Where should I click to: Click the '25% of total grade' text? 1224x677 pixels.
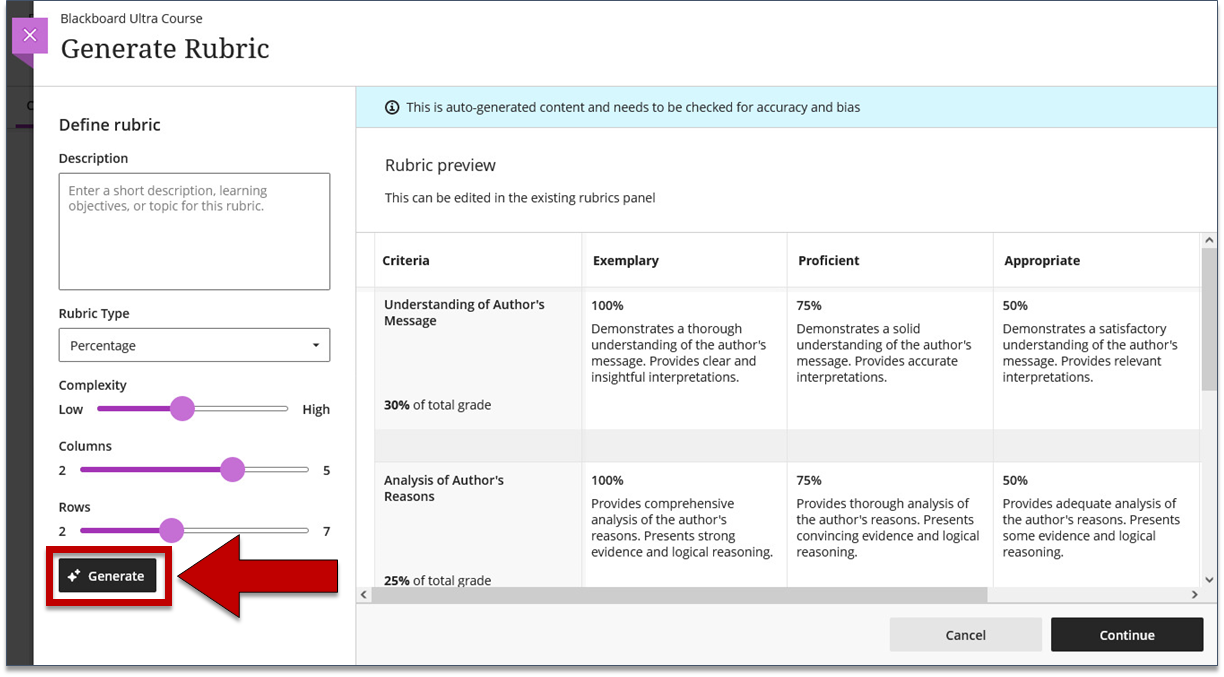437,580
